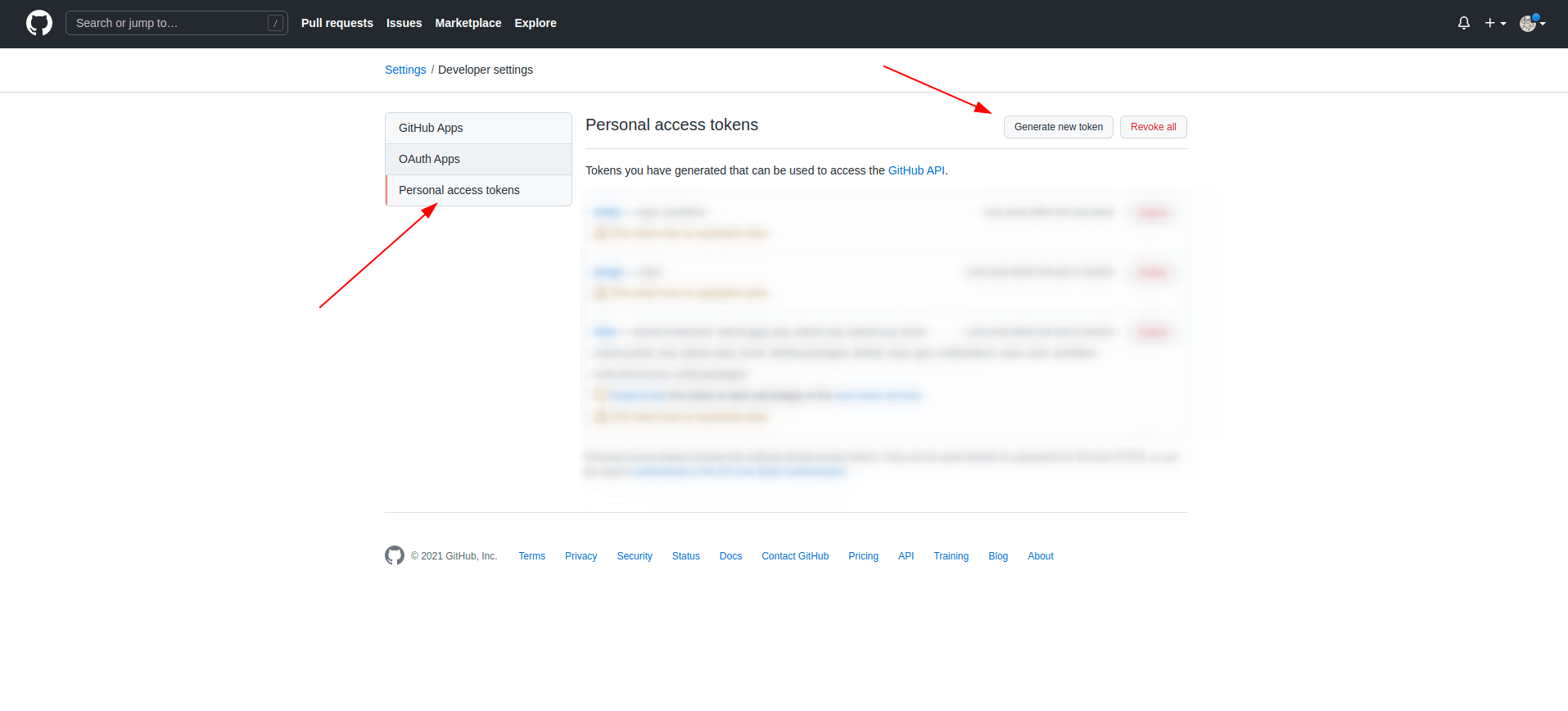1568x711 pixels.
Task: Select GitHub Apps in sidebar
Action: point(431,128)
